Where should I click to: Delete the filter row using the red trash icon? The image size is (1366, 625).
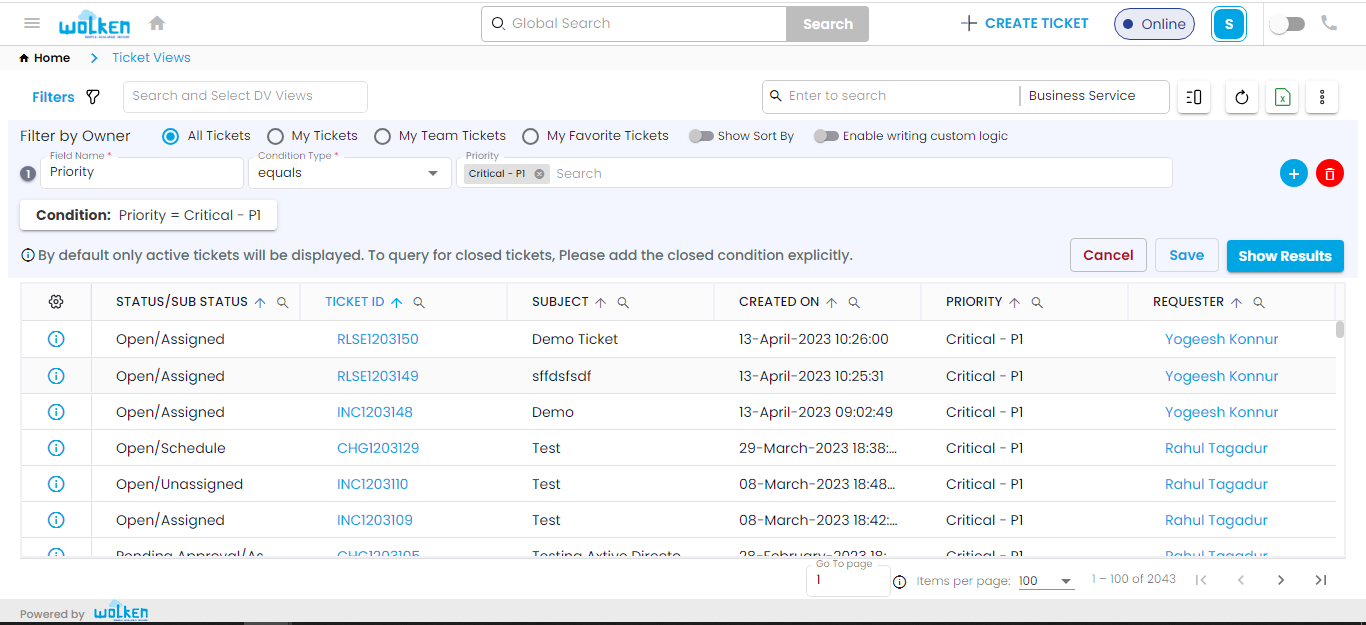(x=1330, y=173)
